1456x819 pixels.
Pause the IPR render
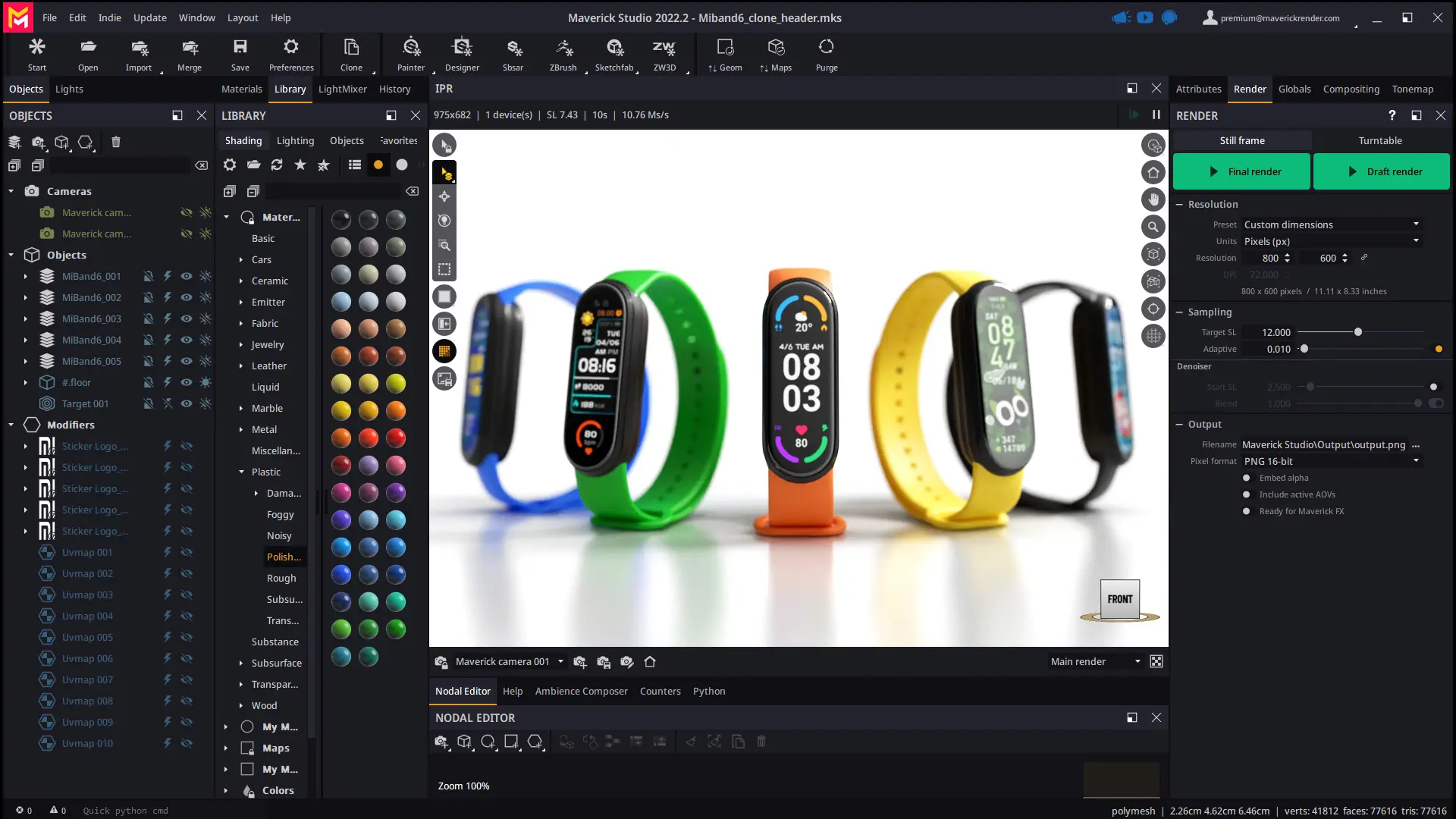tap(1156, 115)
